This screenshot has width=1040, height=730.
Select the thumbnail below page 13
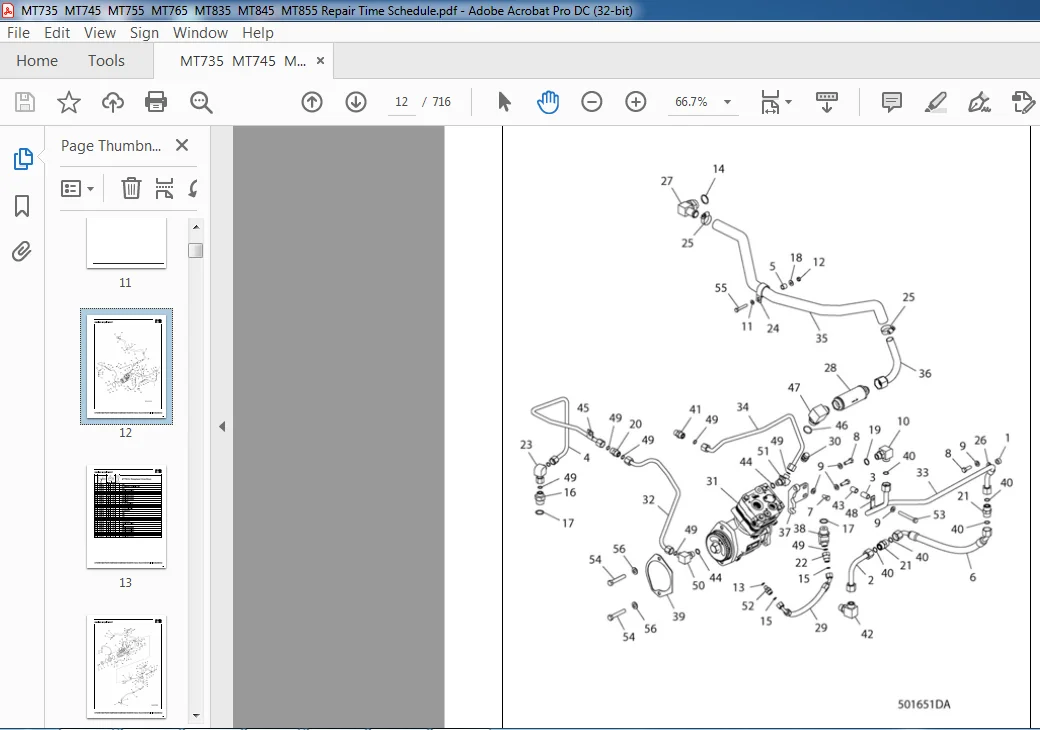pos(126,667)
